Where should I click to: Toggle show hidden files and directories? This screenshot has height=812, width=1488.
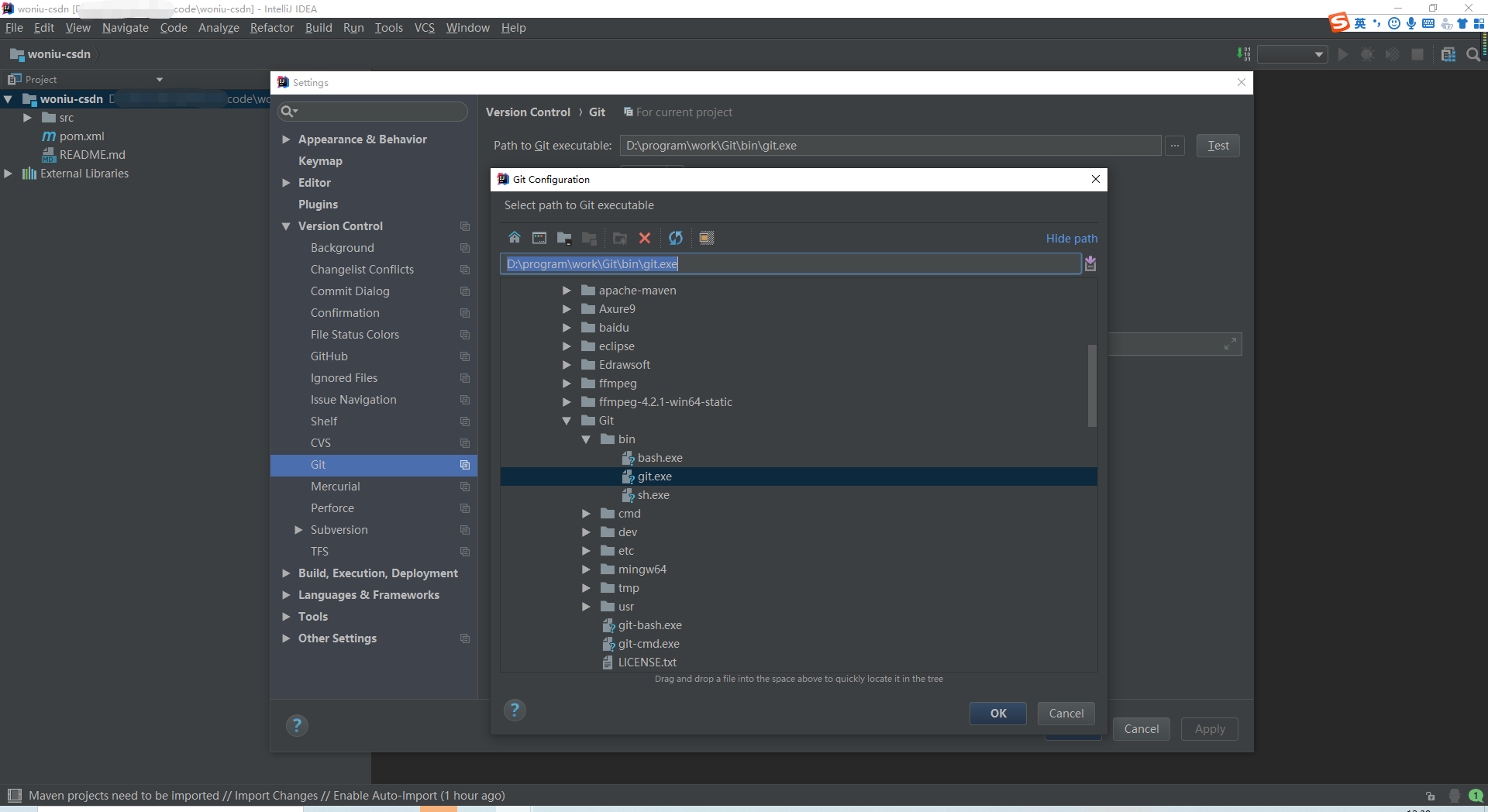coord(707,238)
